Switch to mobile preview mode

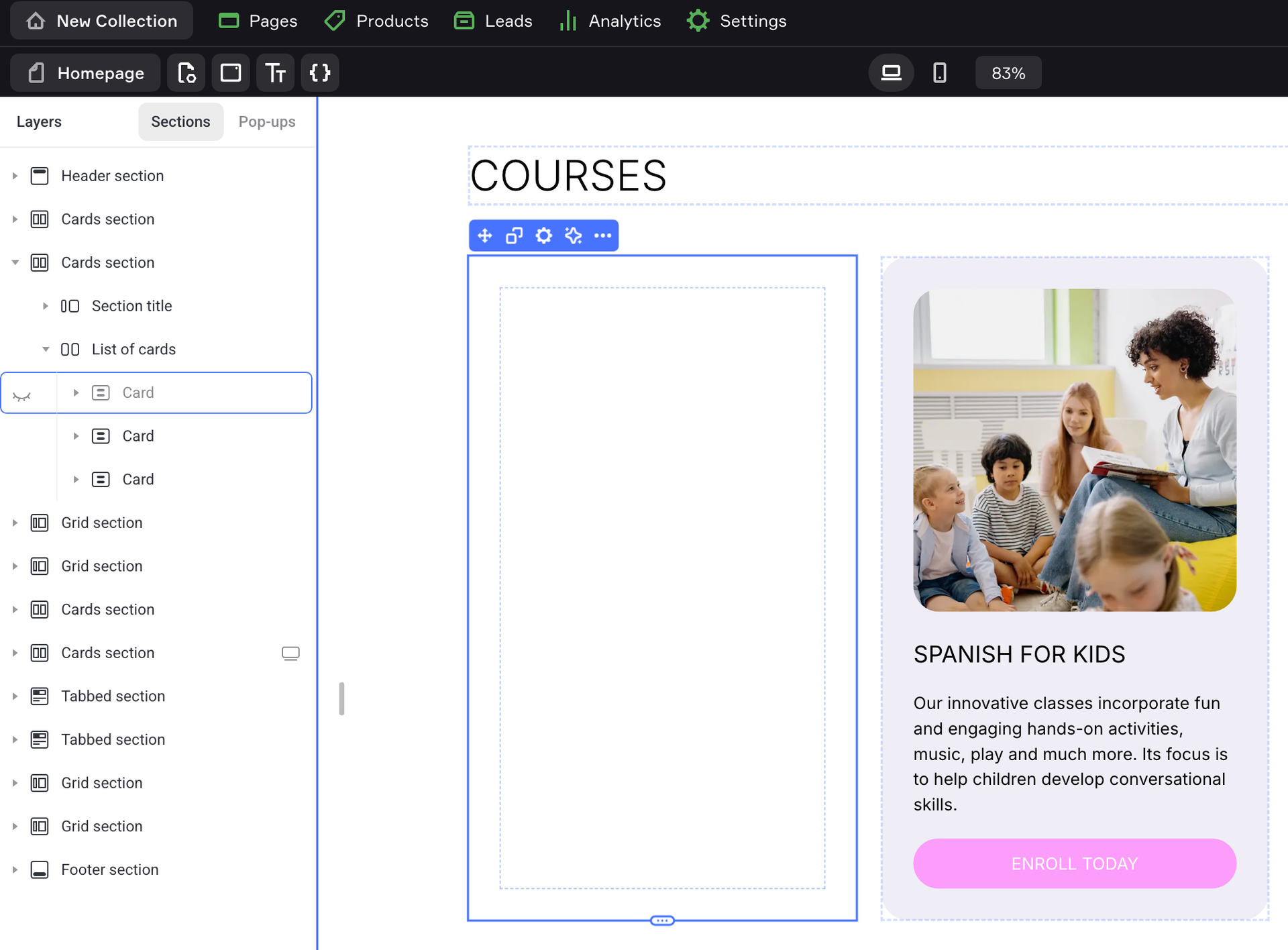940,72
